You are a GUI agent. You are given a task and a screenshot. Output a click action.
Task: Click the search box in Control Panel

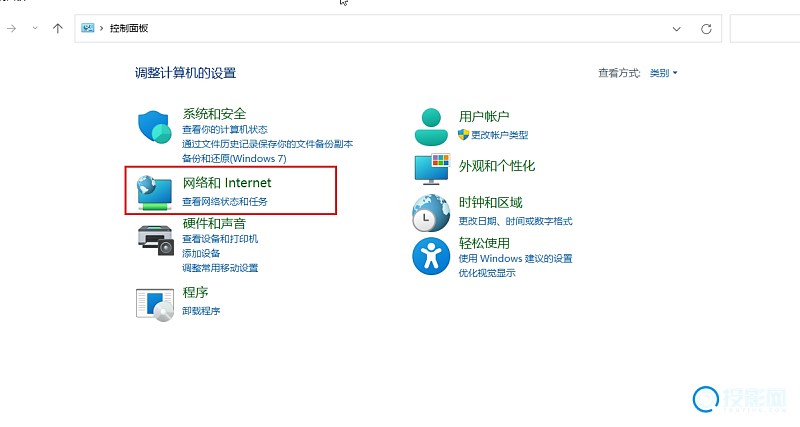tap(765, 29)
